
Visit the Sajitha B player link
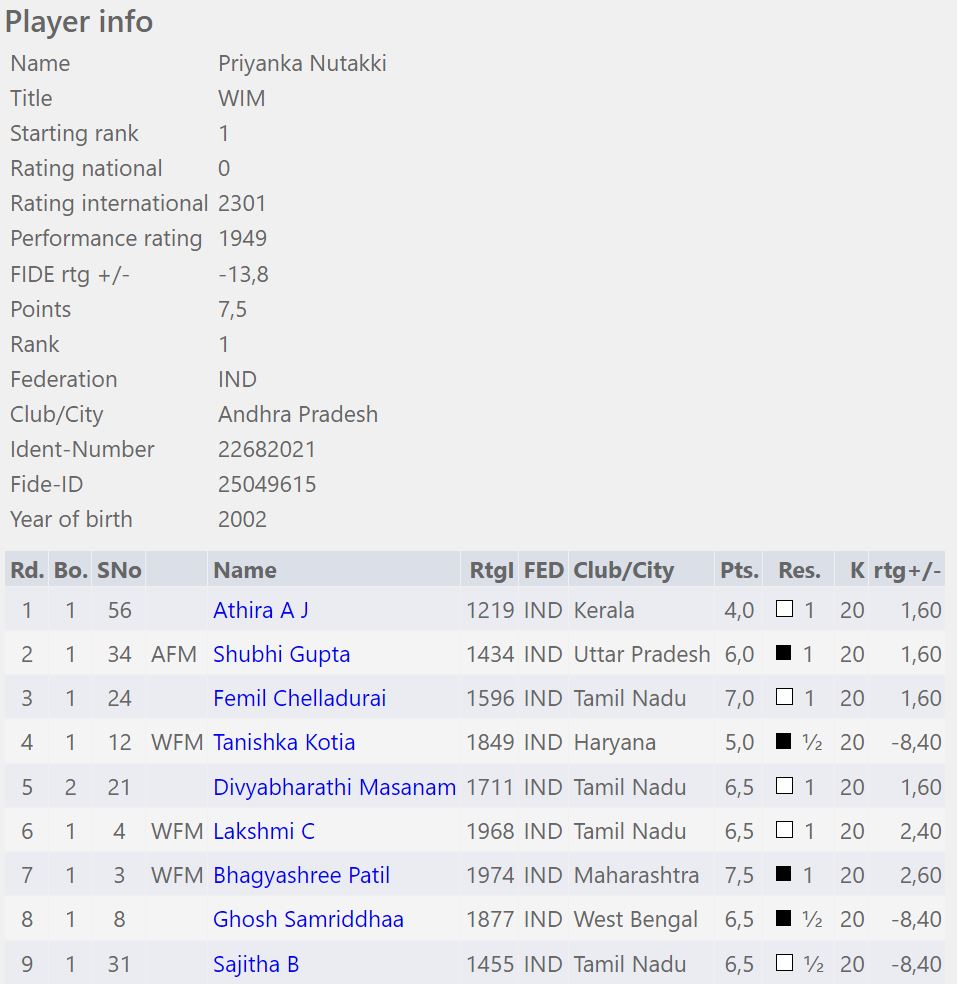click(x=256, y=964)
